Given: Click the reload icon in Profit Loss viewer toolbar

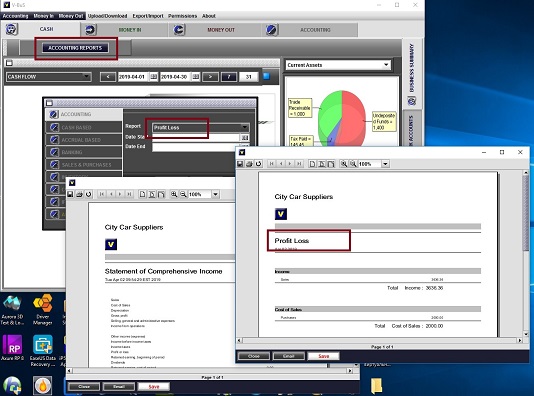Looking at the screenshot, I should [x=258, y=164].
